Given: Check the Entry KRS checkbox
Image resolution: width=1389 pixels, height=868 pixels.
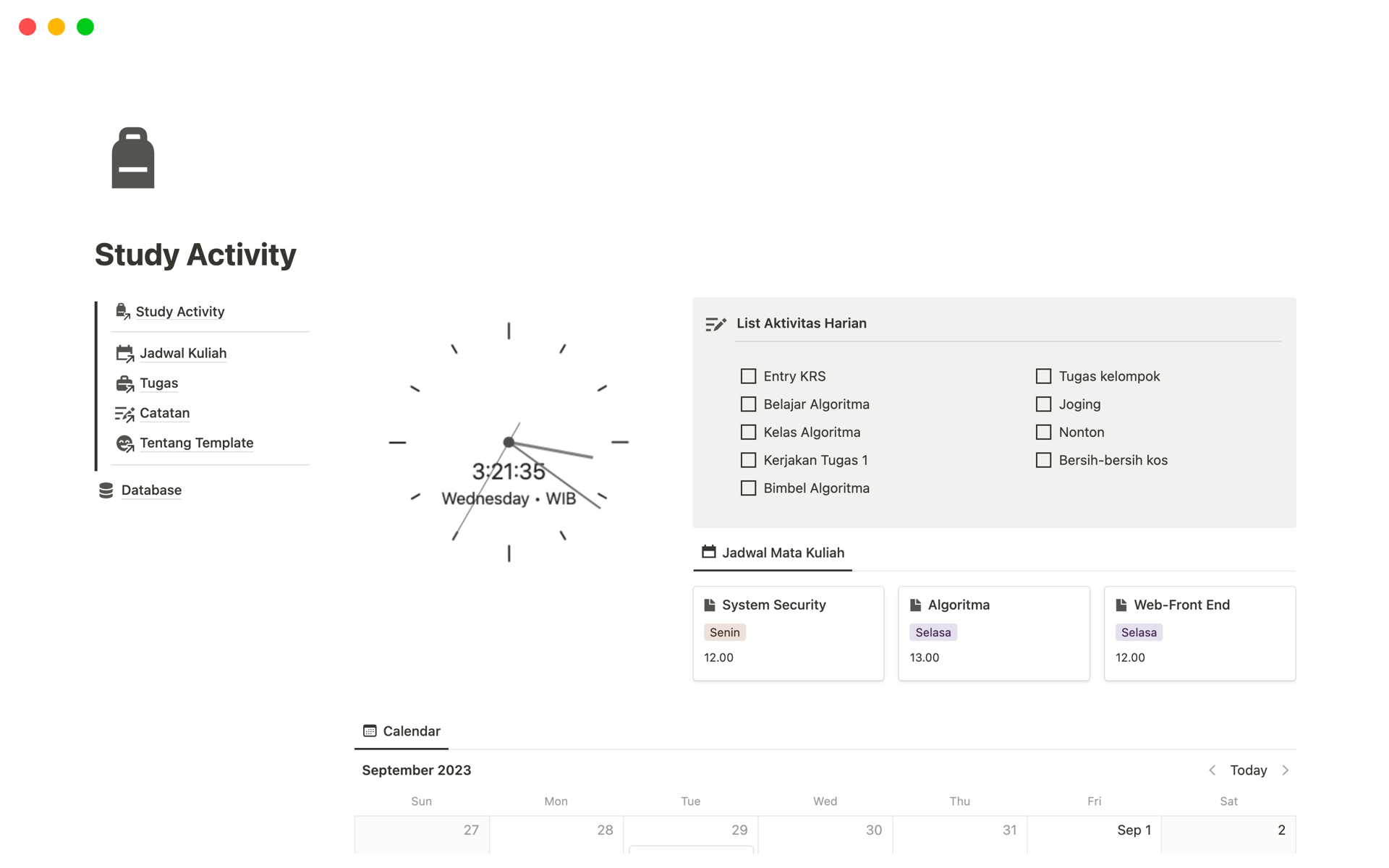Looking at the screenshot, I should (748, 376).
